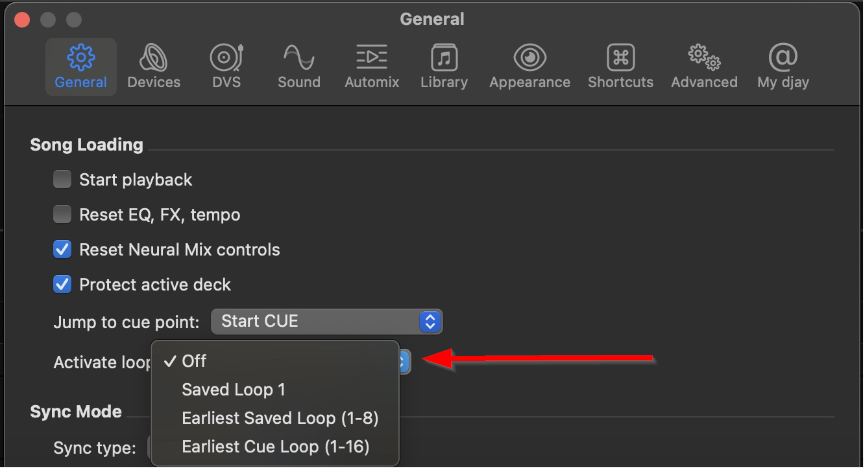Select the checked Off menu option

194,361
